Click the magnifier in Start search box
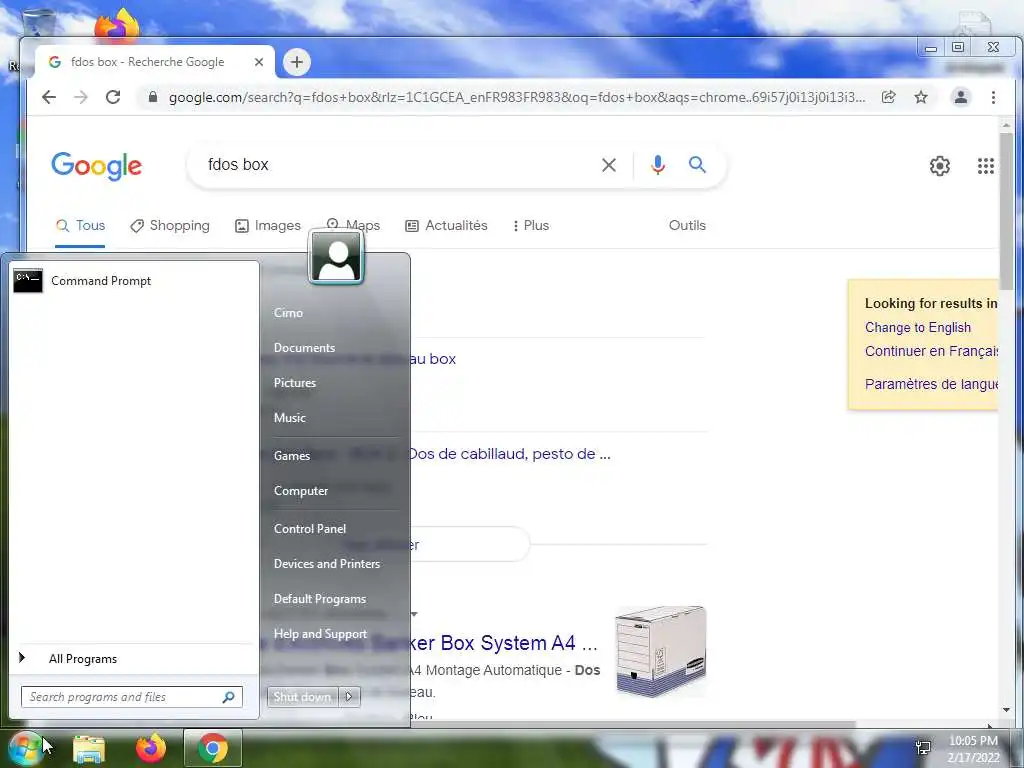 point(229,697)
